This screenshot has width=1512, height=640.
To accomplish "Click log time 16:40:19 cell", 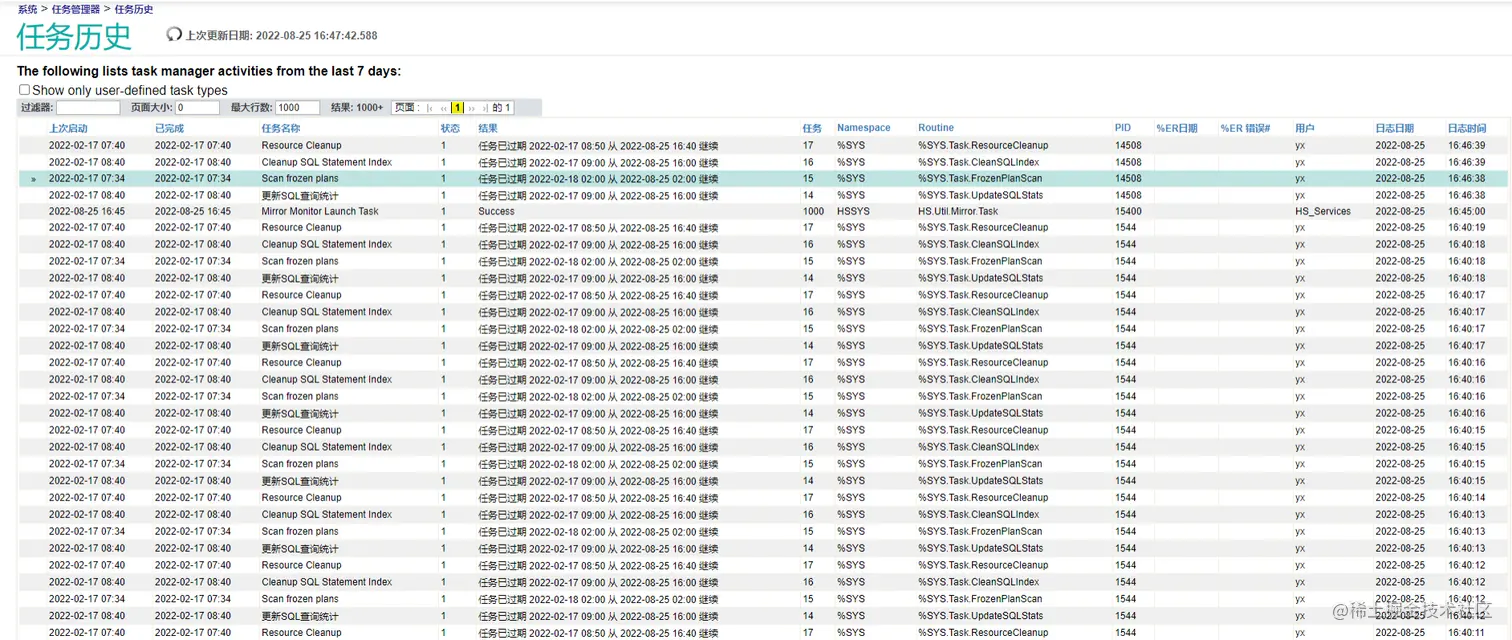I will point(1466,227).
